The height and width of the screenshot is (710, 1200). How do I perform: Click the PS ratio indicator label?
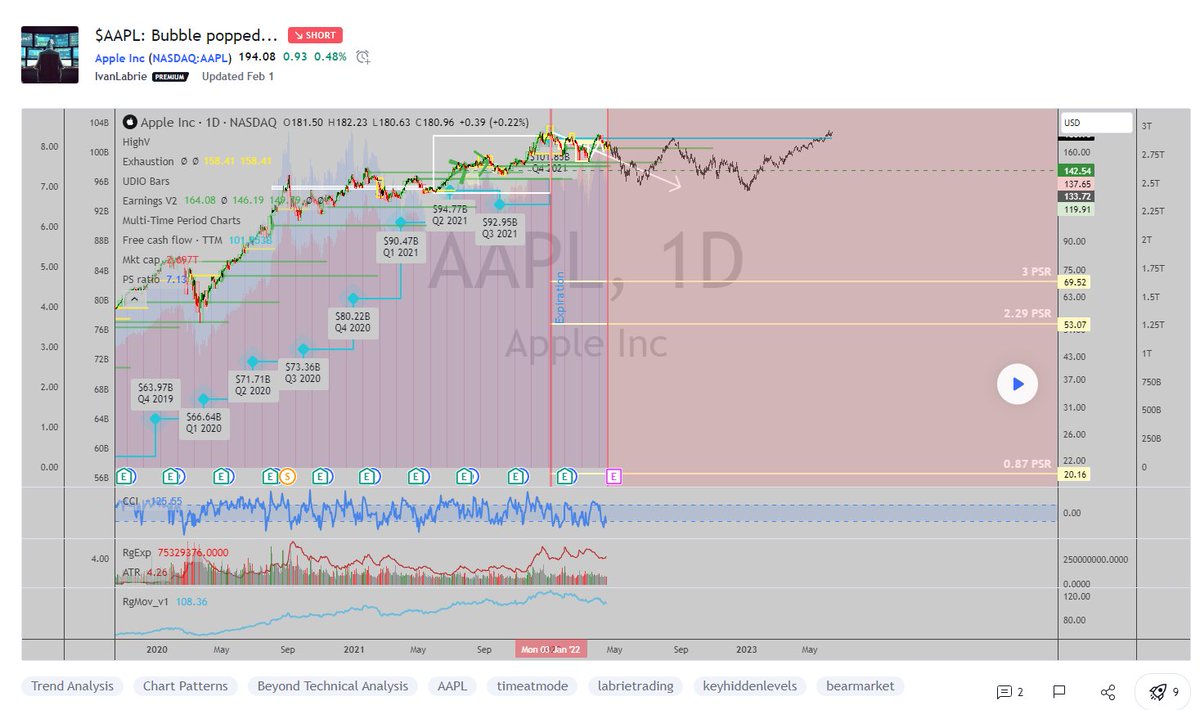141,279
